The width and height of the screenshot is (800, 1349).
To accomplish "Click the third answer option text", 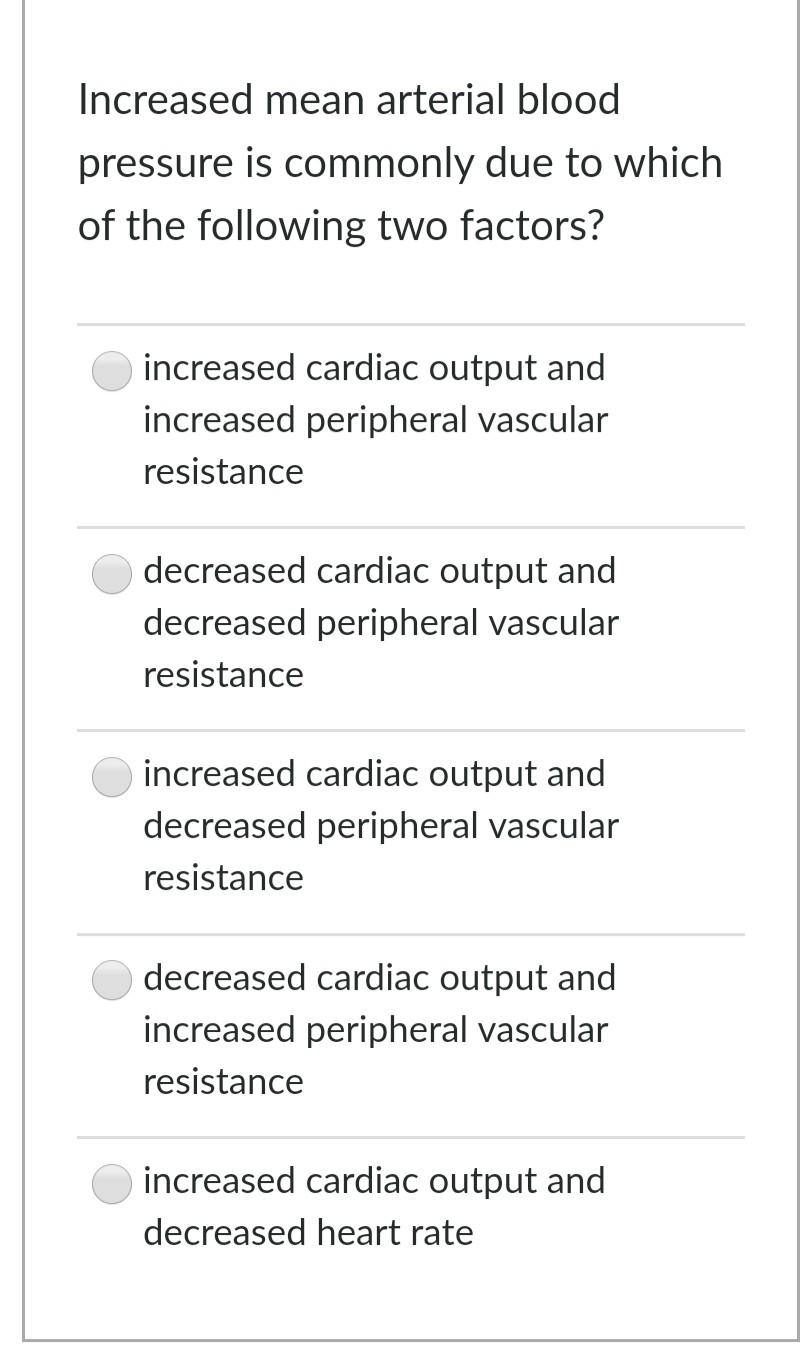I will 380,825.
